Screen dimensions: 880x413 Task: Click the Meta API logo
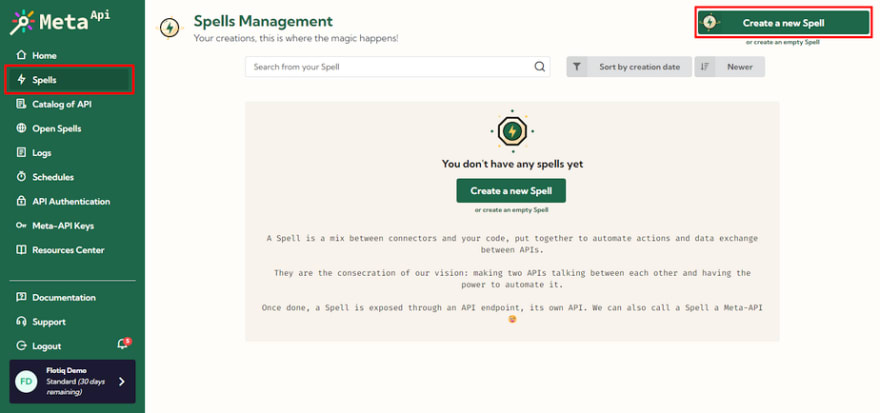click(x=60, y=22)
